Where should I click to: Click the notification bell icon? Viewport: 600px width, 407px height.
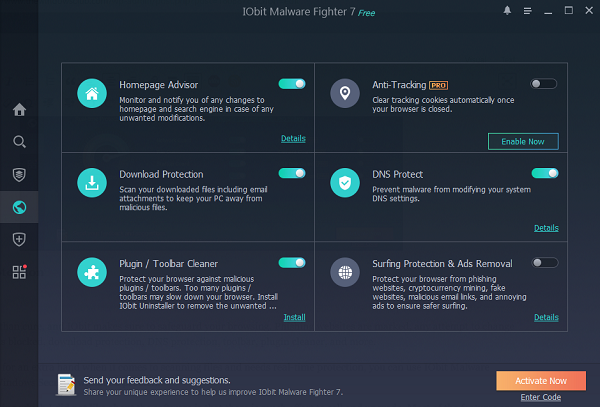tap(507, 10)
